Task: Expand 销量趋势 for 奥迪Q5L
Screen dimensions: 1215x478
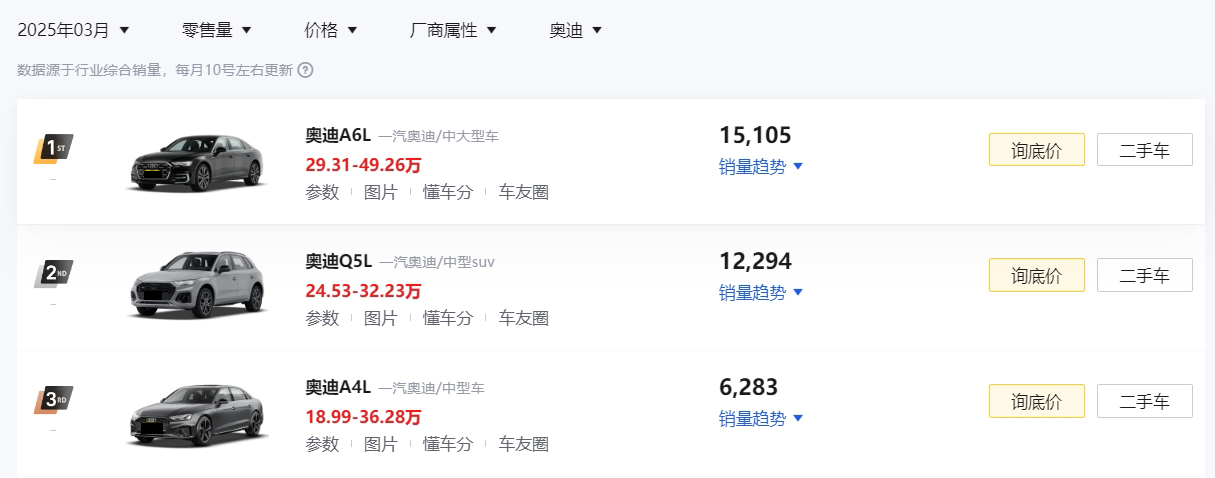Action: (x=761, y=292)
